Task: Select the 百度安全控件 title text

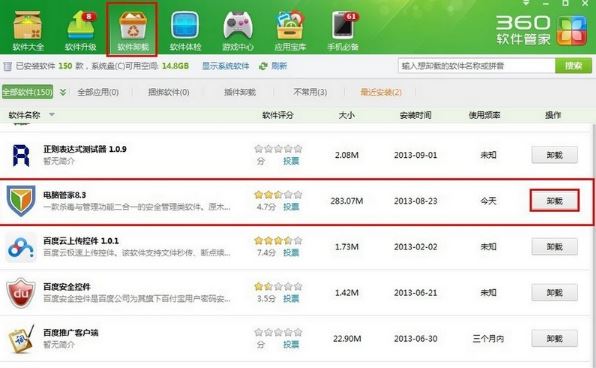Action: (x=67, y=287)
